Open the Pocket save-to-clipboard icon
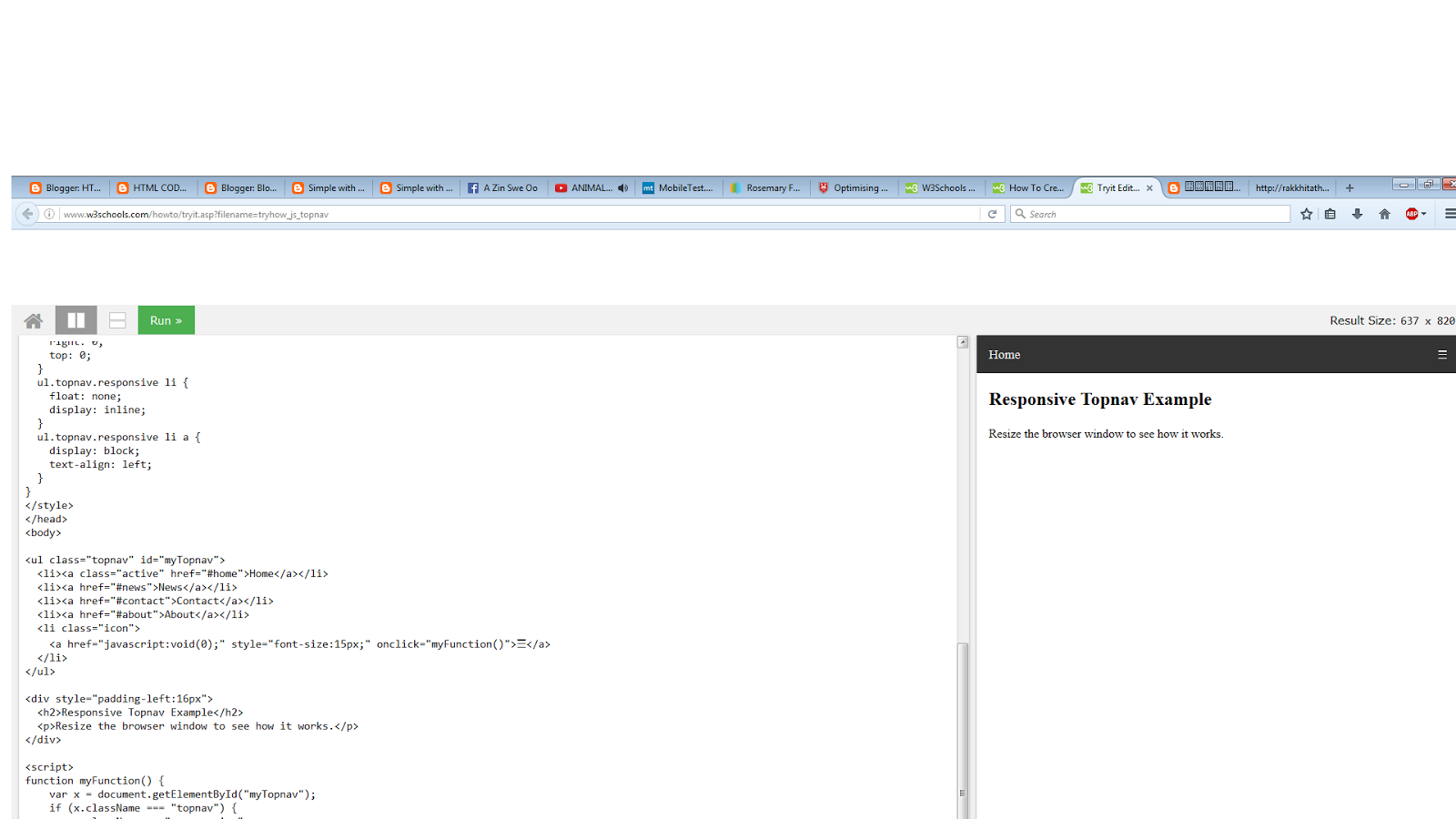 click(1330, 214)
